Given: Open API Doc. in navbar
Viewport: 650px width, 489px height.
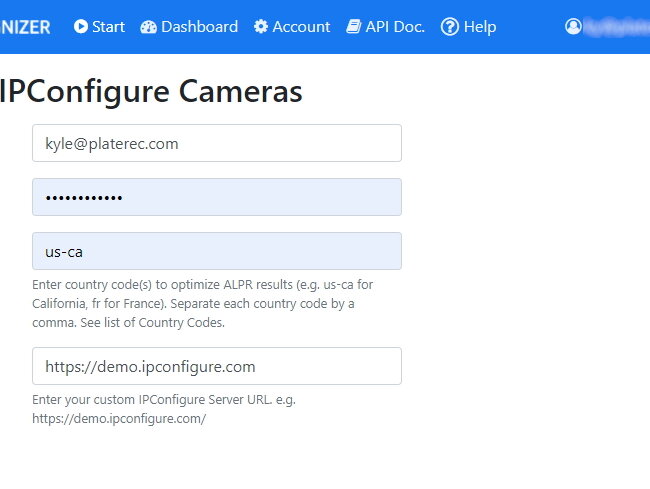Looking at the screenshot, I should tap(386, 27).
